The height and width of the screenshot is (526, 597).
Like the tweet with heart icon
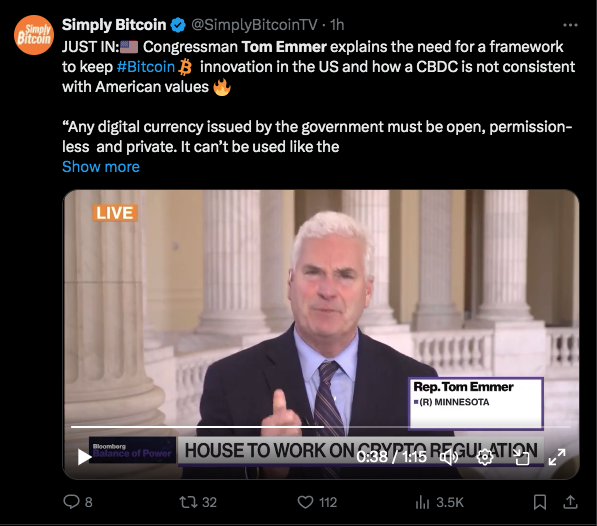(x=305, y=502)
